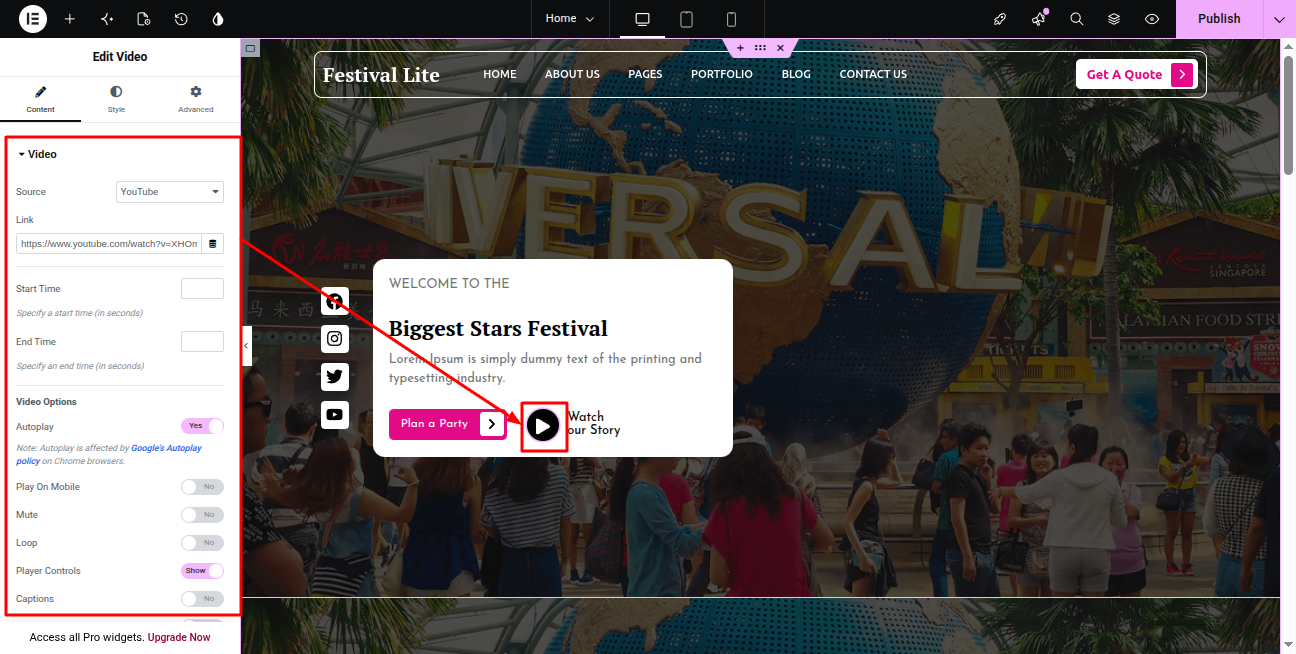The width and height of the screenshot is (1296, 654).
Task: Open the Elementor logo menu
Action: click(33, 19)
